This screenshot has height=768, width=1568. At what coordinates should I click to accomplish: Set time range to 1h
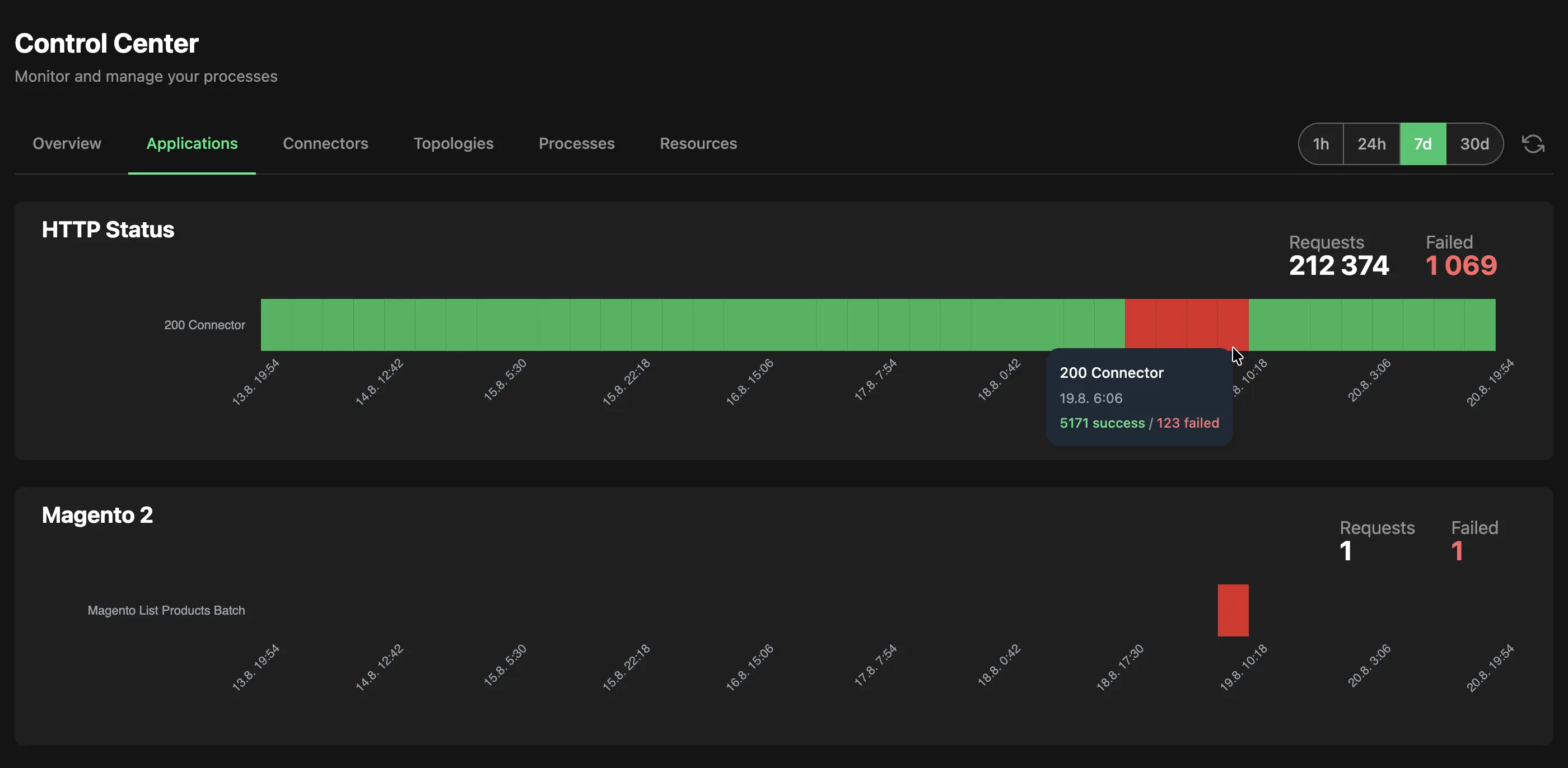point(1321,144)
